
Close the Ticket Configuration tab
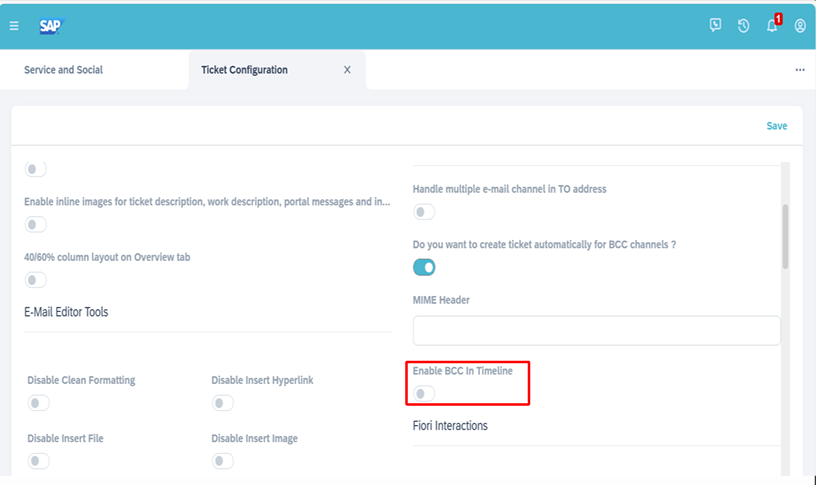tap(347, 70)
